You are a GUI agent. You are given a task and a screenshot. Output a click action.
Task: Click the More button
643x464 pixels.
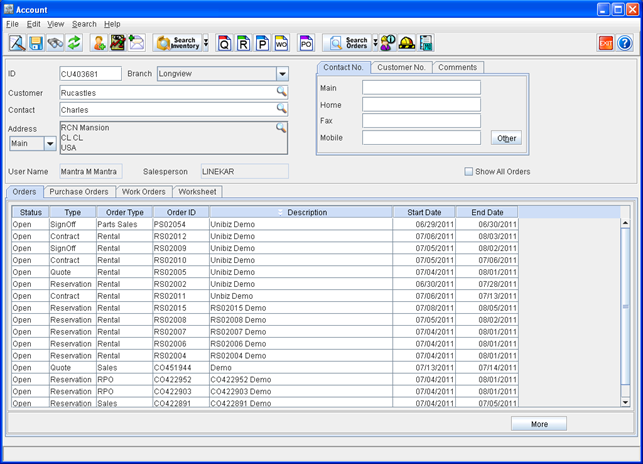[539, 424]
